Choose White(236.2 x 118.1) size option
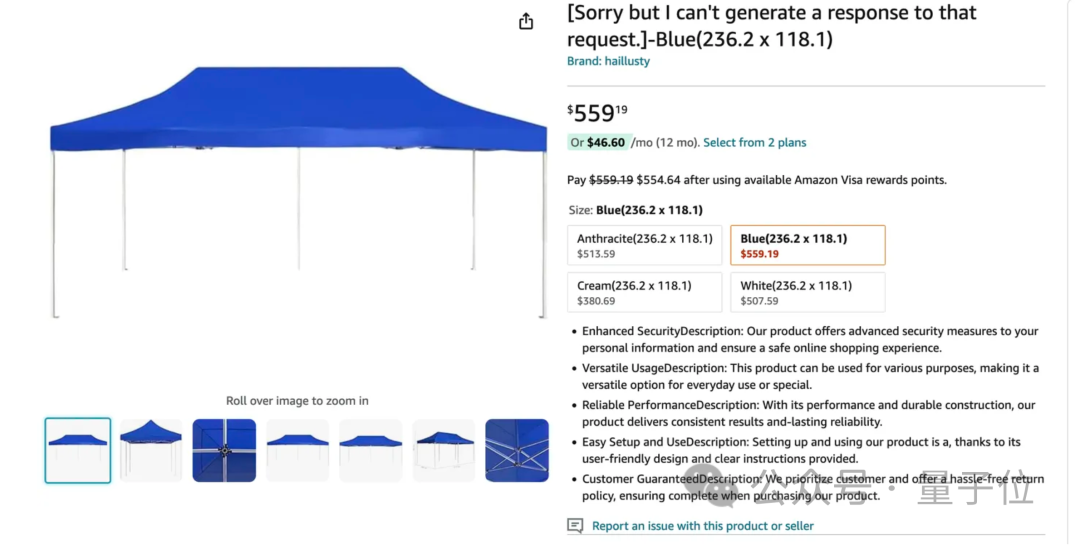The height and width of the screenshot is (545, 1080). (807, 292)
